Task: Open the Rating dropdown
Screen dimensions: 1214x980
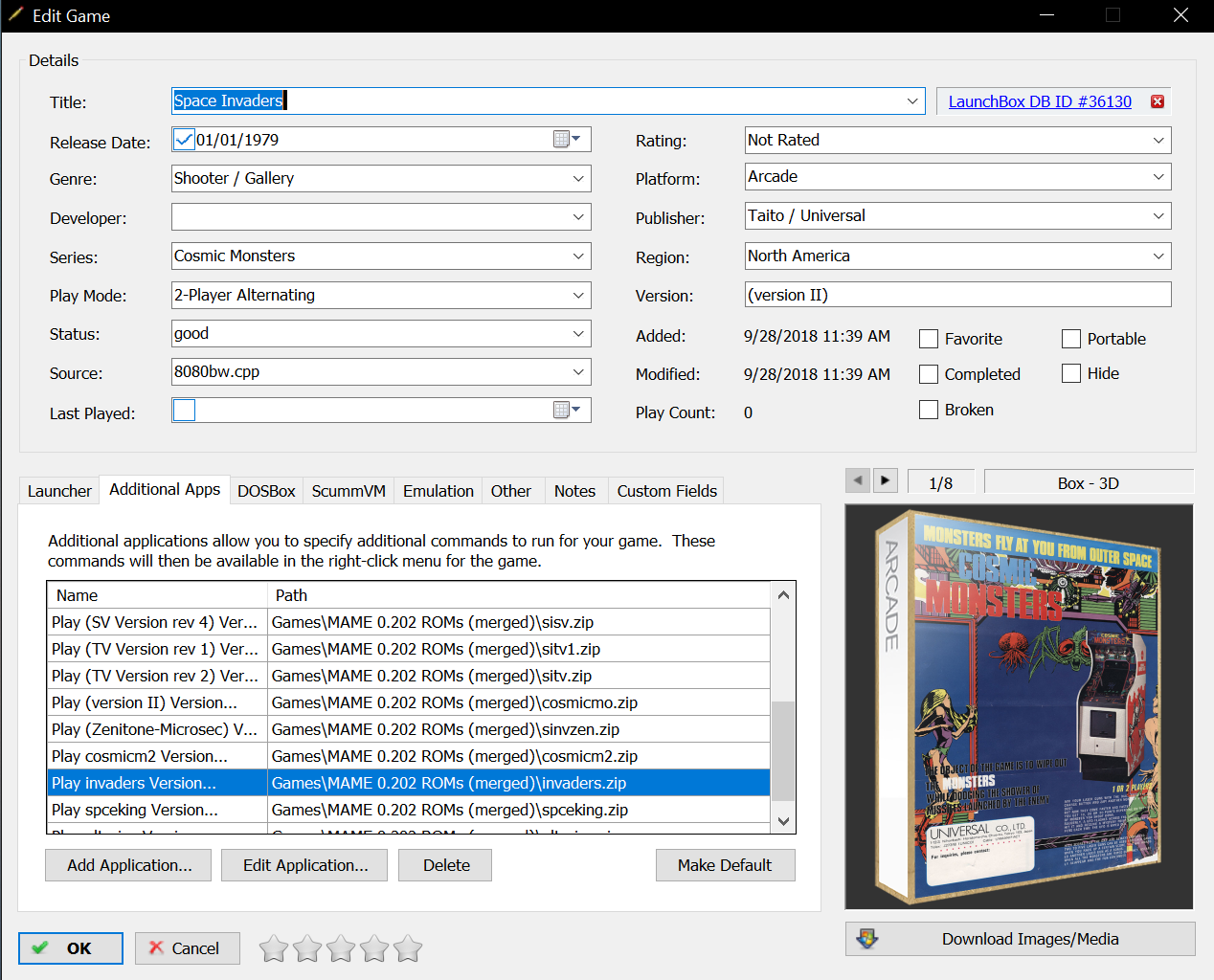Action: [x=1158, y=140]
